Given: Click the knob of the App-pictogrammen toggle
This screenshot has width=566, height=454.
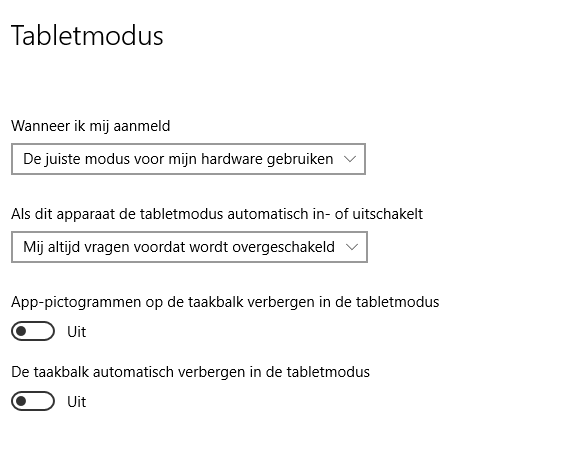Looking at the screenshot, I should [x=22, y=331].
